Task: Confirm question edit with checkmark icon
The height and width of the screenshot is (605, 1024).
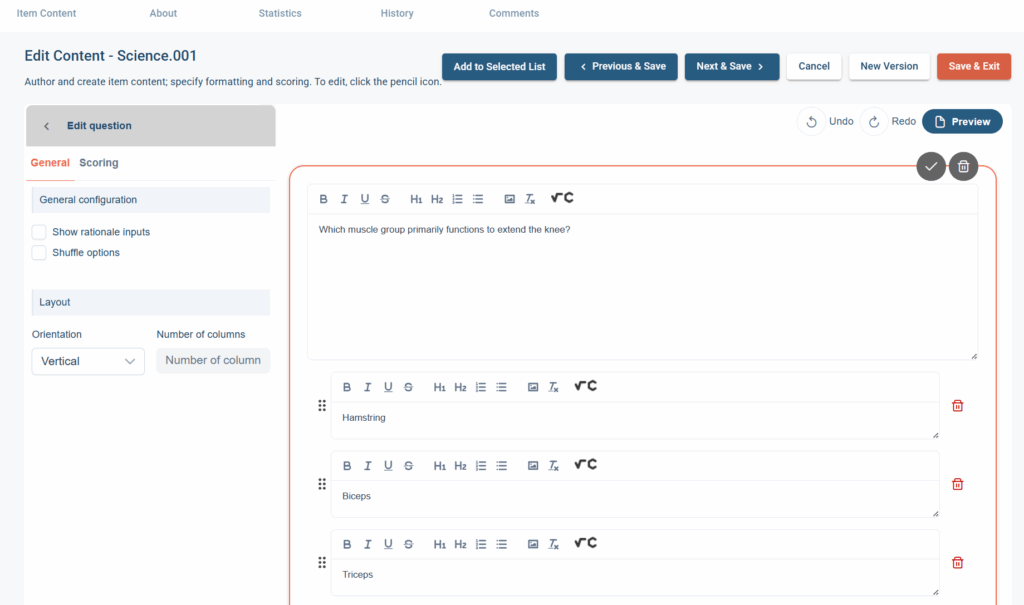Action: (931, 167)
